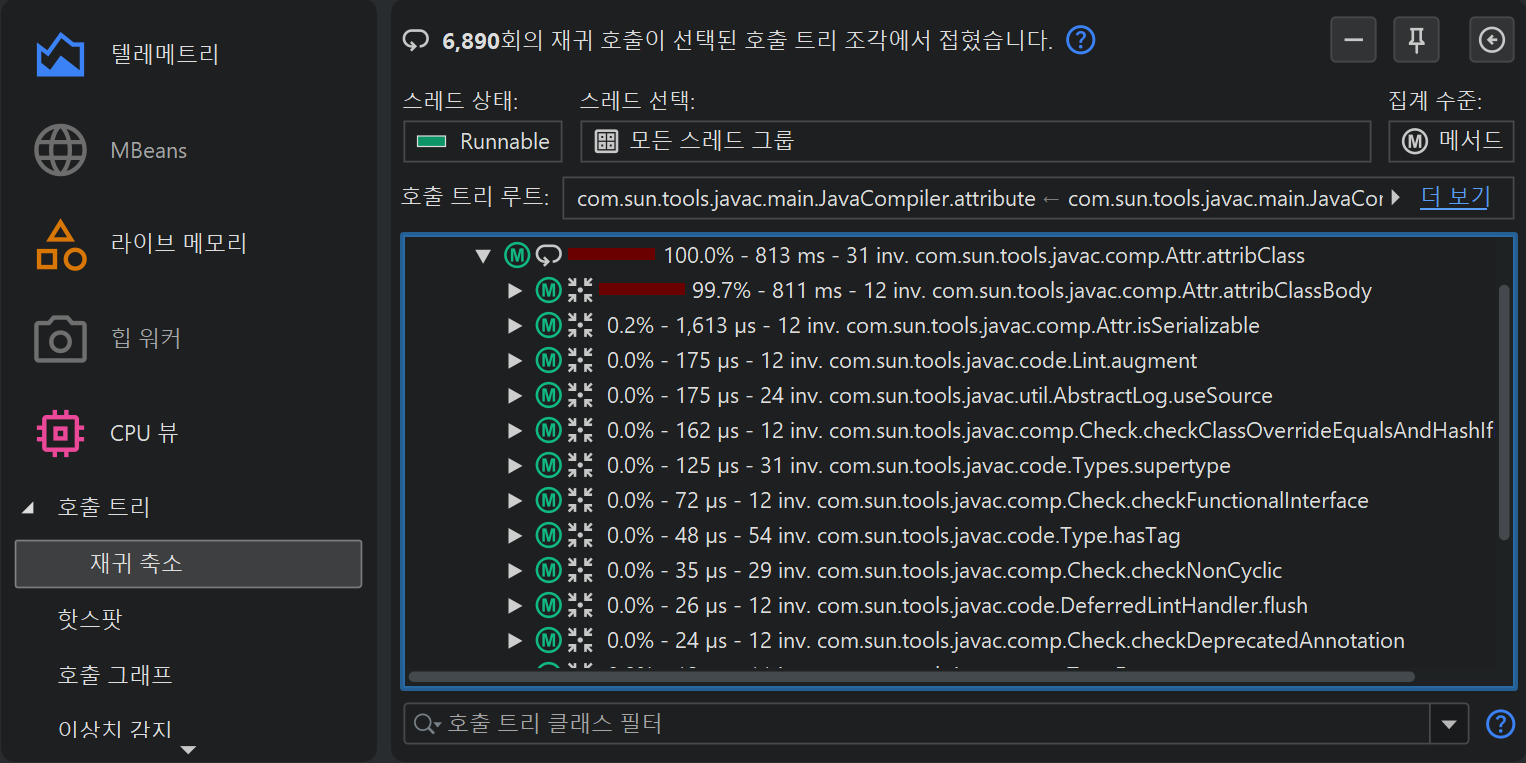This screenshot has width=1526, height=763.
Task: Select the CPU 뷰 chip icon
Action: 60,433
